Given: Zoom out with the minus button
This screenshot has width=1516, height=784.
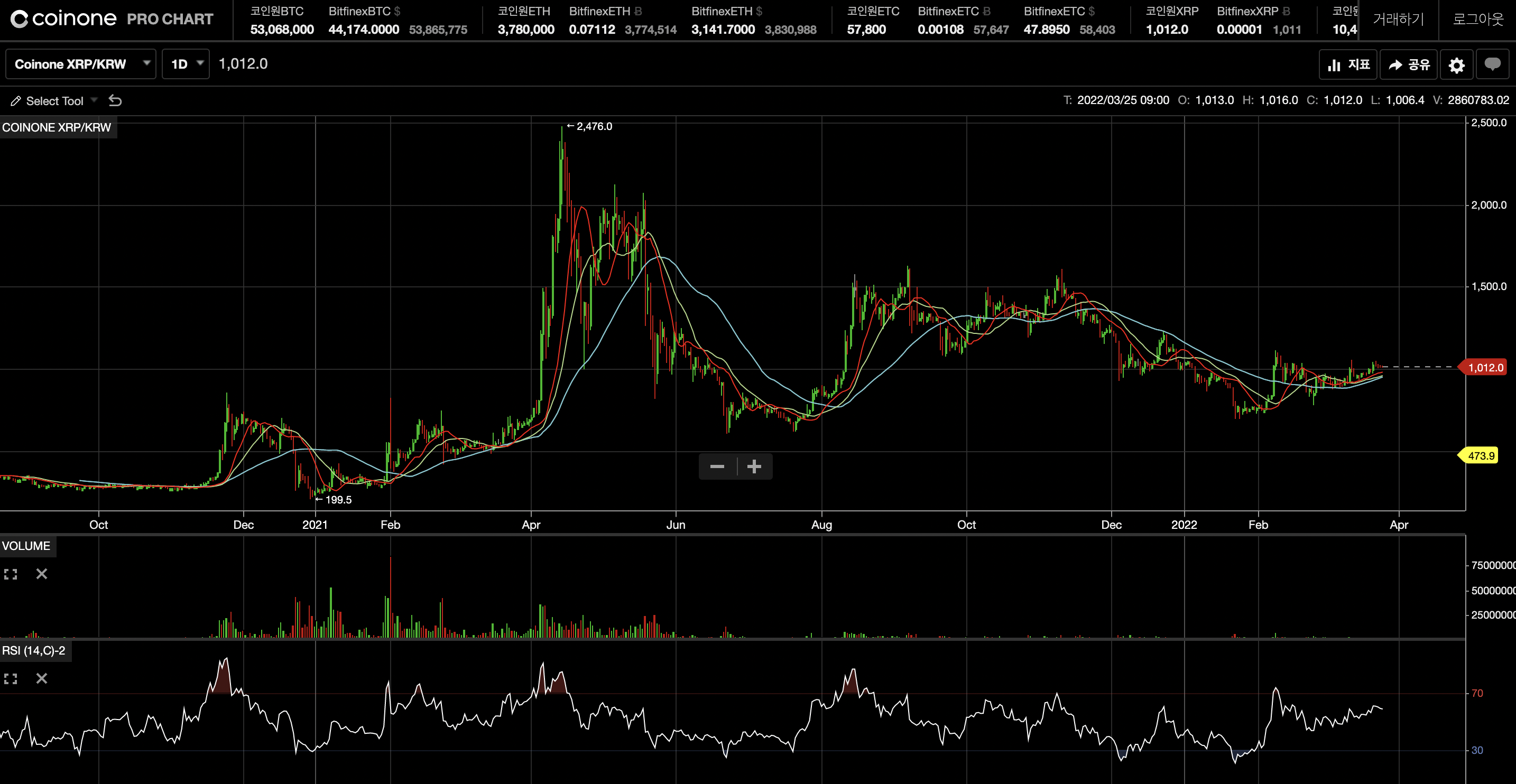Looking at the screenshot, I should [717, 467].
